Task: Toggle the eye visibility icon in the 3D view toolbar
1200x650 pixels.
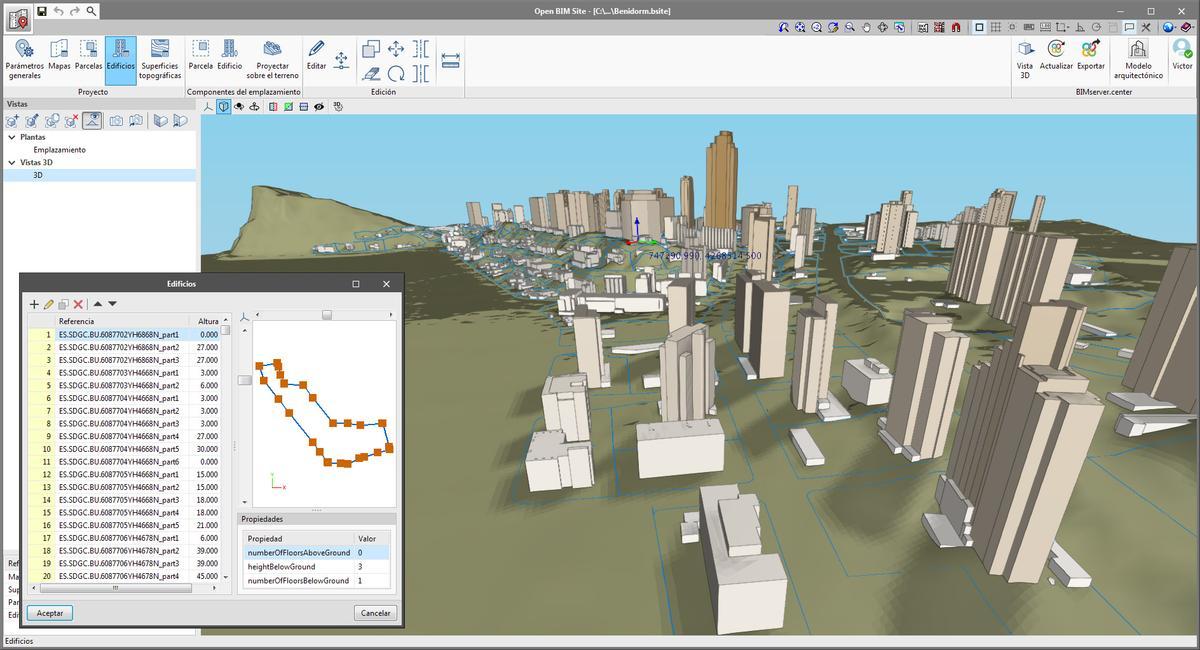Action: tap(318, 106)
